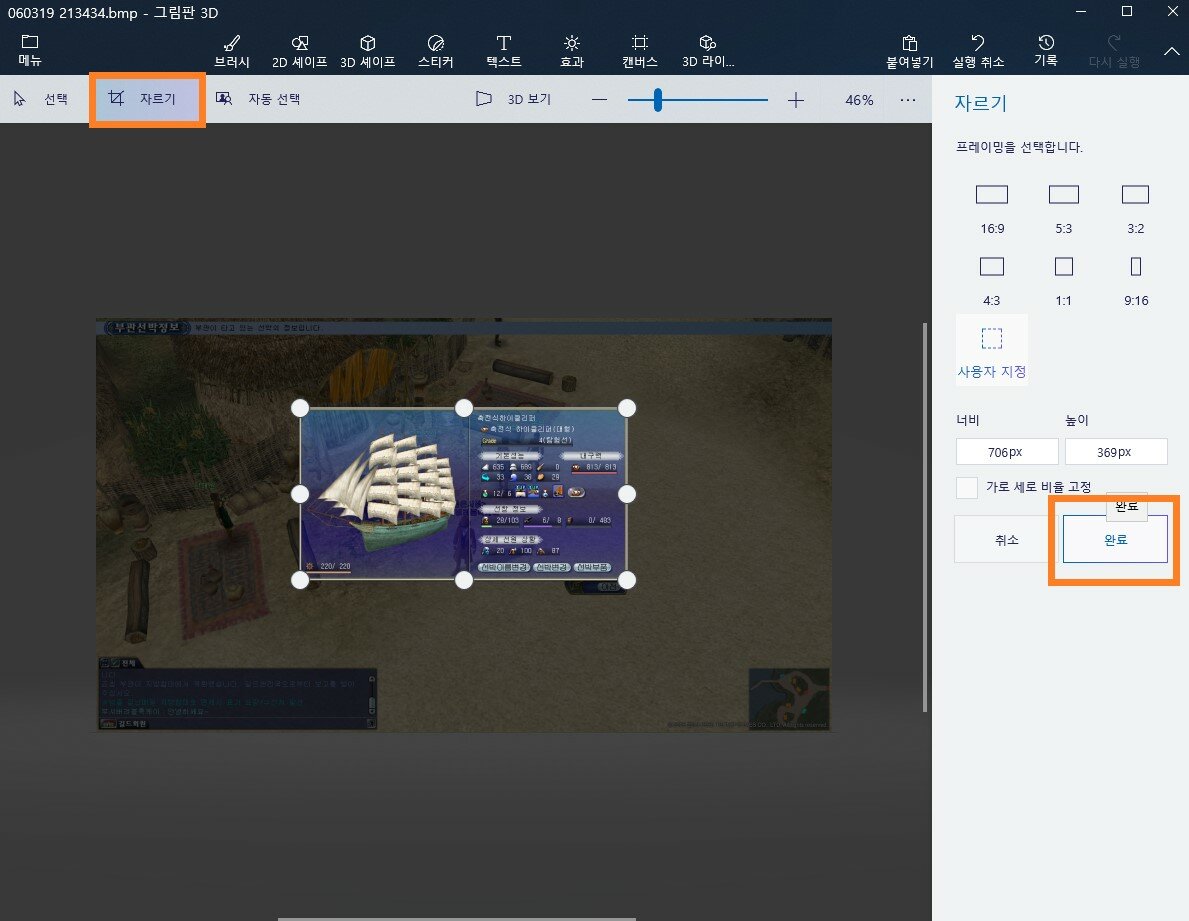Click the 높이 height field
The width and height of the screenshot is (1189, 921).
tap(1115, 452)
